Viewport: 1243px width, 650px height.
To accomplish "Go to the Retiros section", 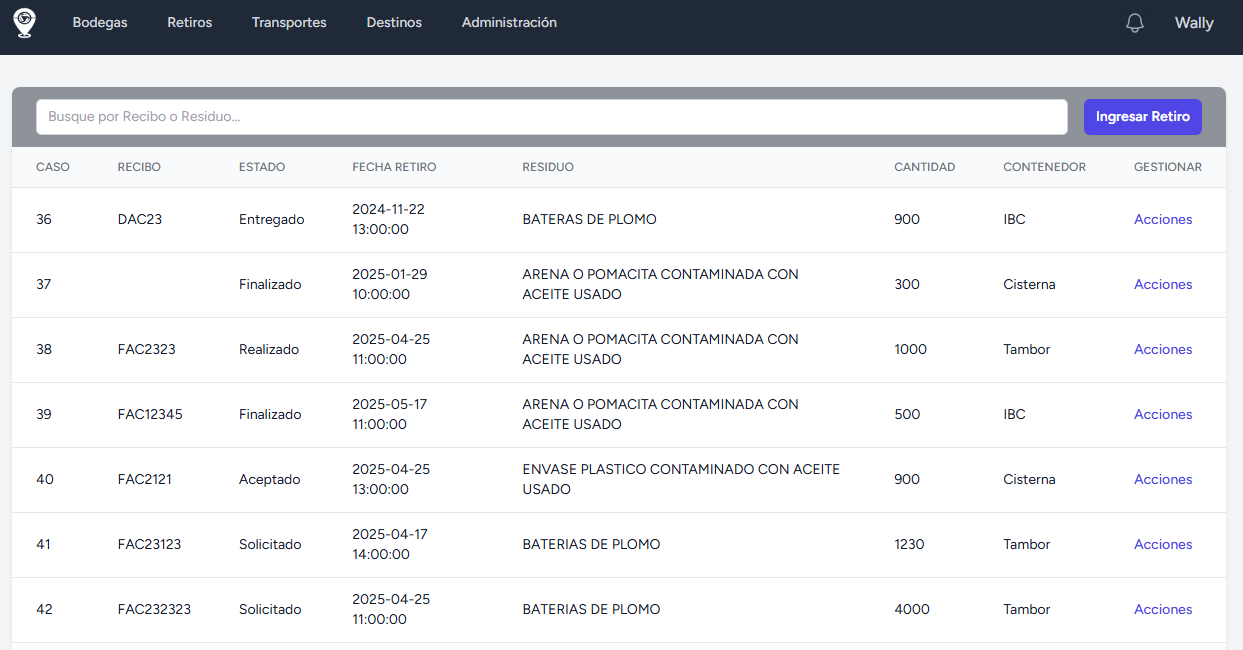I will tap(189, 23).
